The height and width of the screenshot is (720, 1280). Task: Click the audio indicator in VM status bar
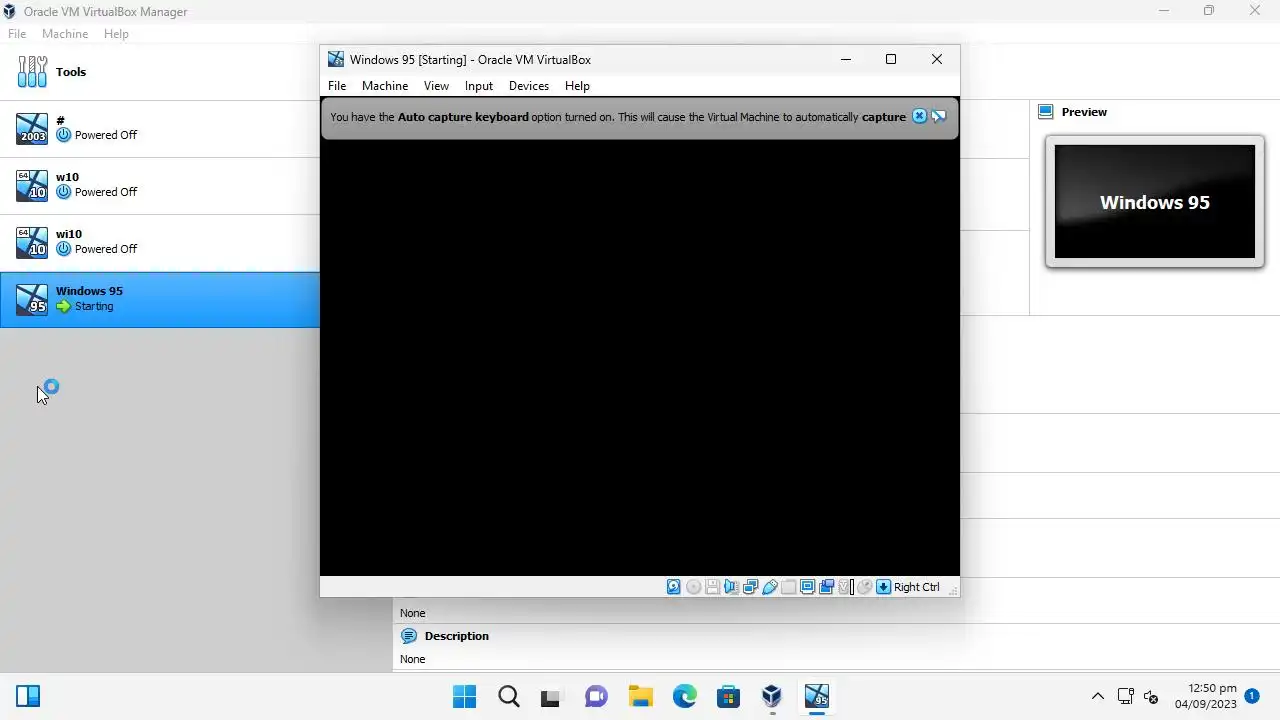(x=731, y=587)
